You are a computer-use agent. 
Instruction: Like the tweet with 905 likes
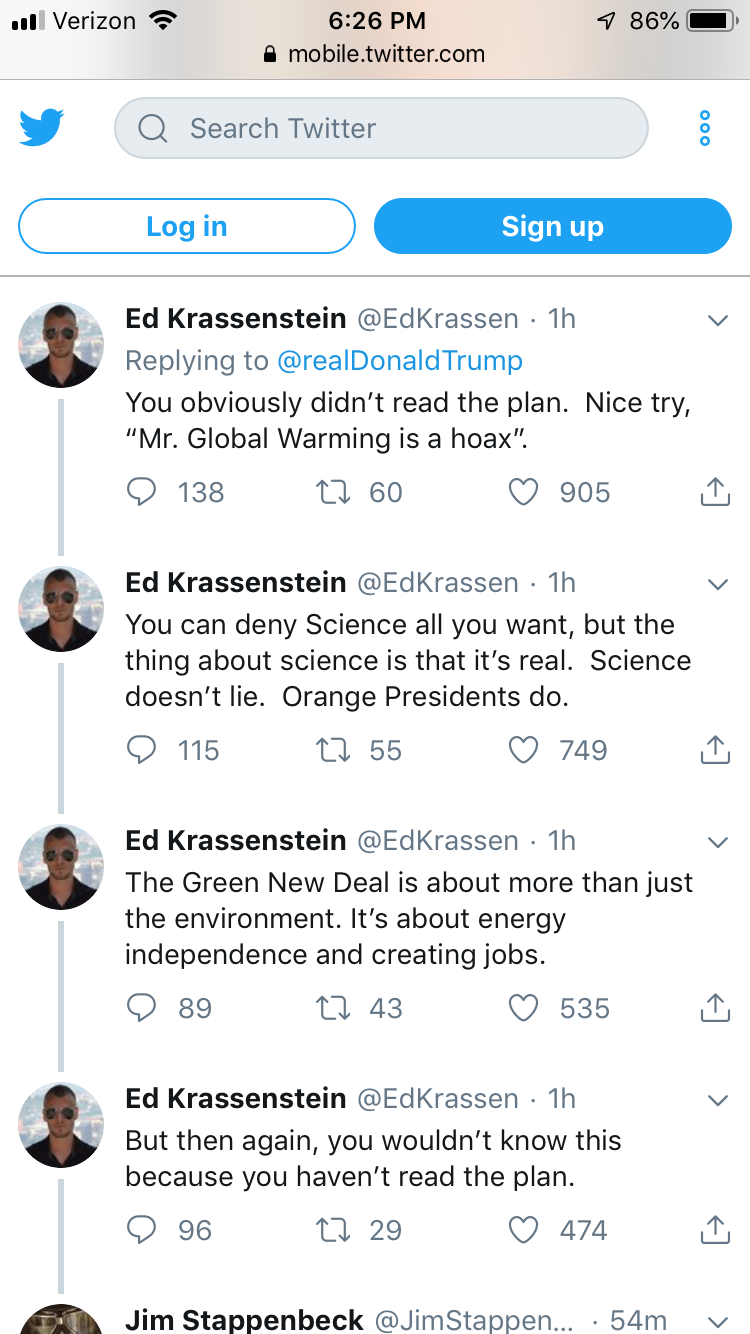click(524, 492)
